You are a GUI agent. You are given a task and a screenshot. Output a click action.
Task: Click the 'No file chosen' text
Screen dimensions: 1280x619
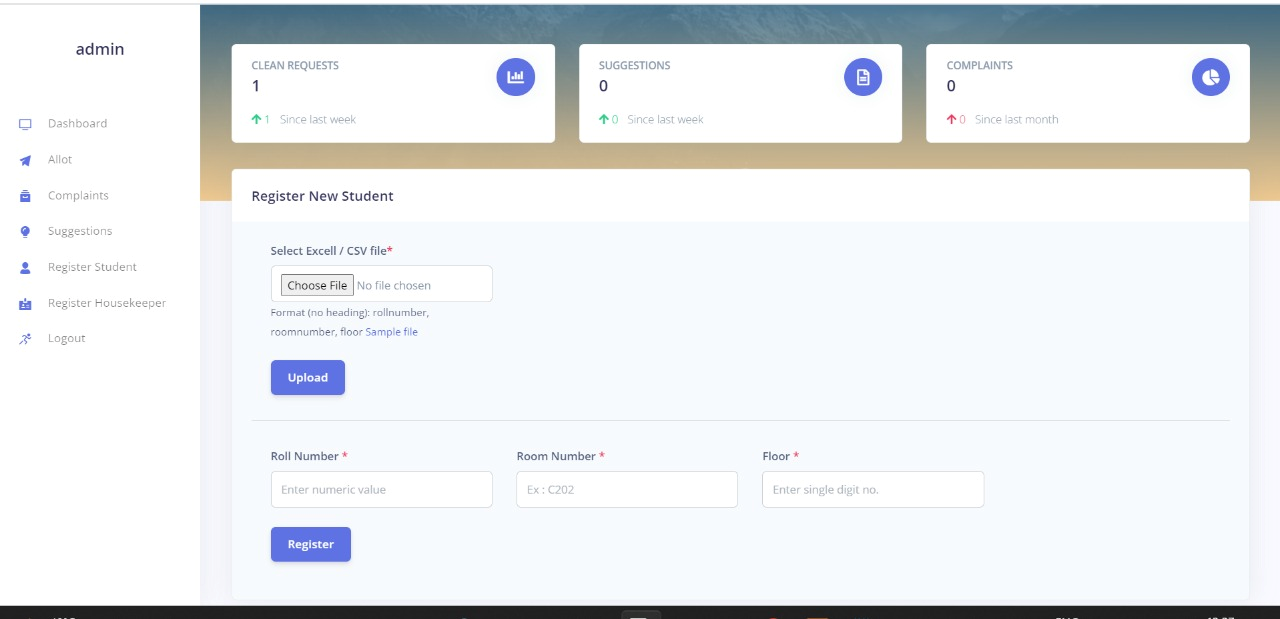pos(394,286)
